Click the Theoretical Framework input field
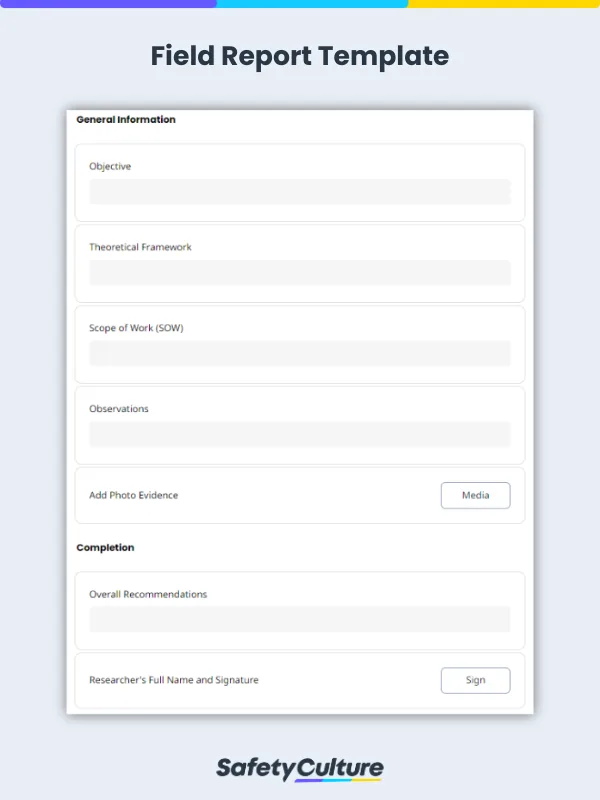Viewport: 600px width, 800px height. click(x=300, y=273)
